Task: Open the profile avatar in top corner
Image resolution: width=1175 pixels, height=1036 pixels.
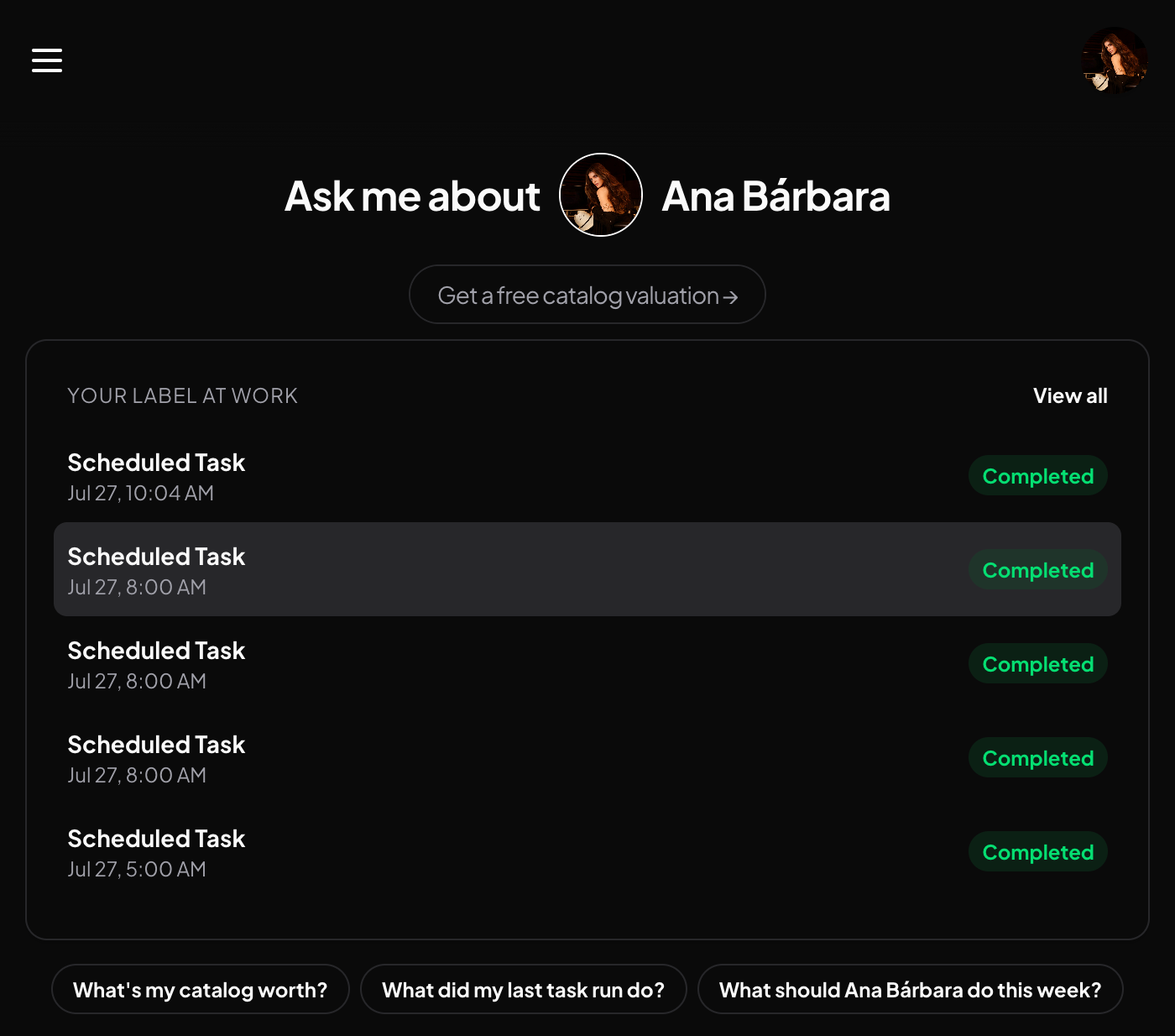Action: (1115, 60)
